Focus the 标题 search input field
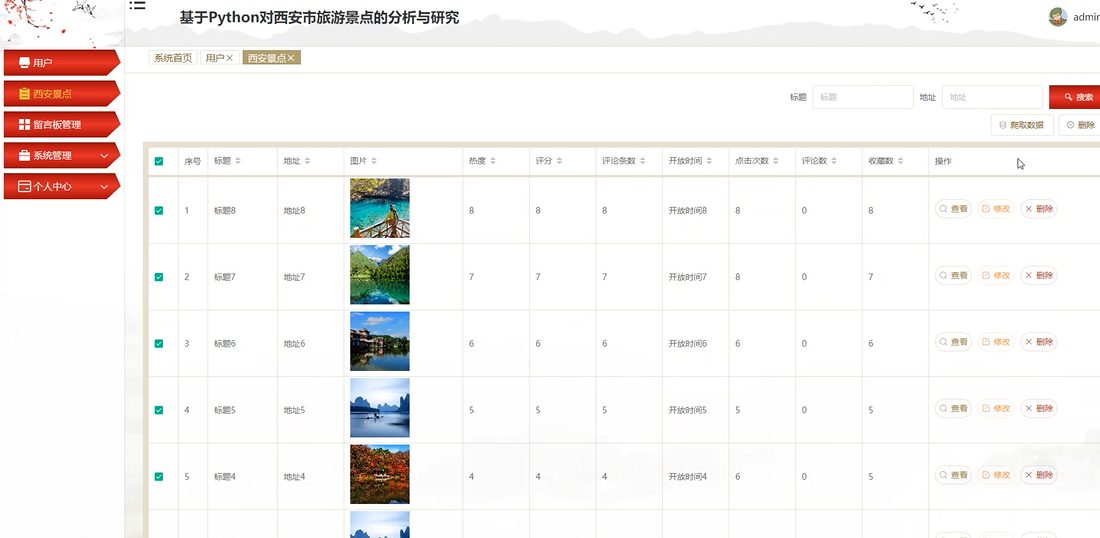 tap(863, 97)
